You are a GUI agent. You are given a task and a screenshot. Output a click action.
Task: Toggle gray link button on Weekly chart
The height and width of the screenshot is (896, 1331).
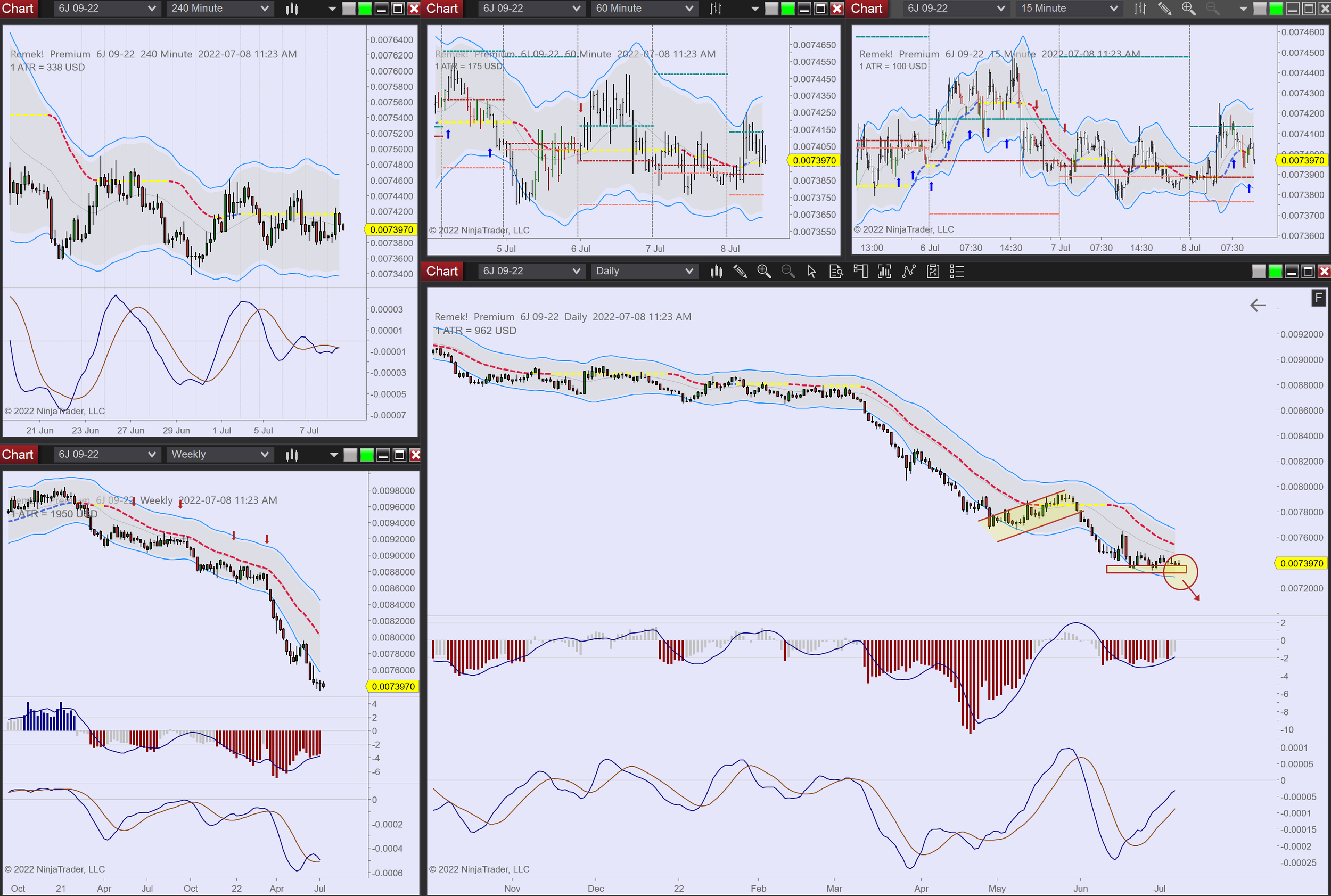pyautogui.click(x=350, y=455)
